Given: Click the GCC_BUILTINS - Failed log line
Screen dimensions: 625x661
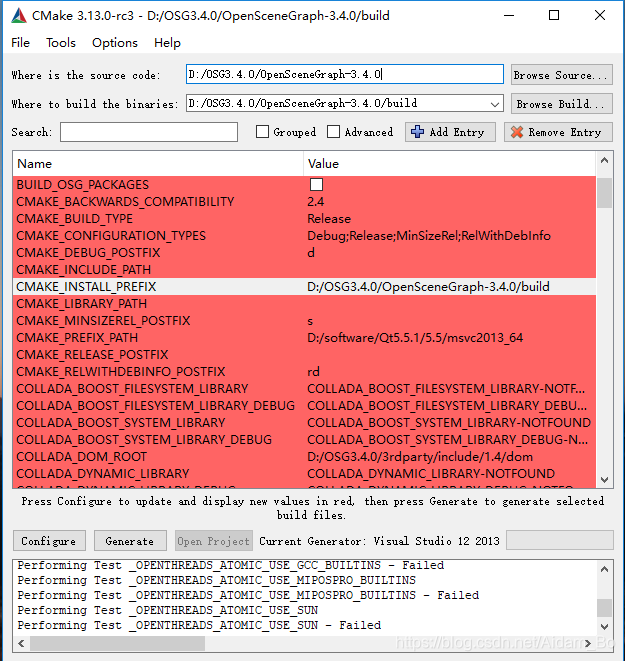Looking at the screenshot, I should click(231, 565).
